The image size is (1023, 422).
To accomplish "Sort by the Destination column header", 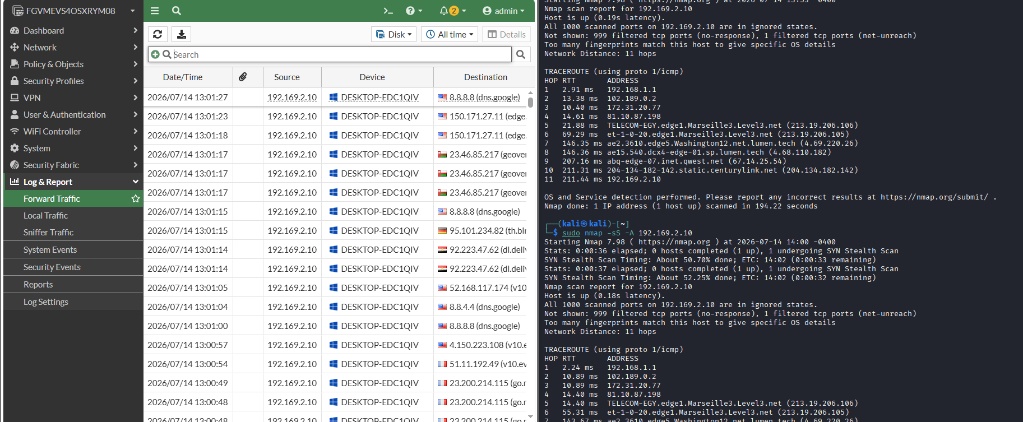I will point(485,77).
